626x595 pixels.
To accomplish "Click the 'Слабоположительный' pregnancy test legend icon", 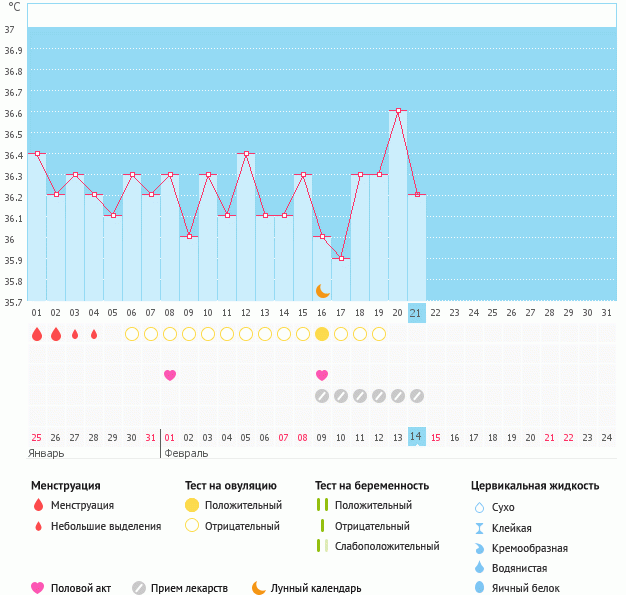I will click(321, 546).
